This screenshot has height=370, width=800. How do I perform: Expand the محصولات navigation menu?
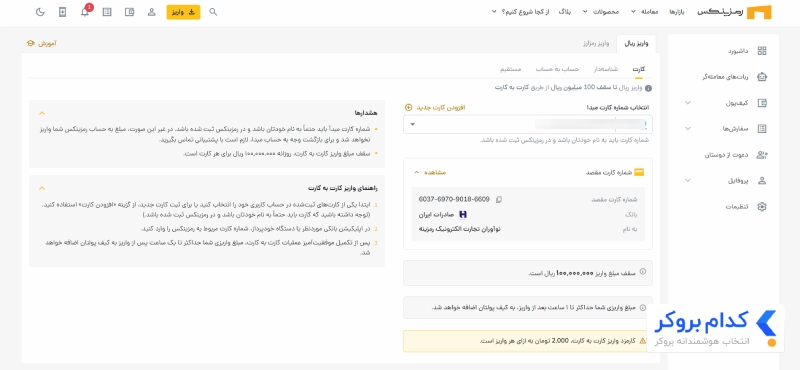coord(602,12)
